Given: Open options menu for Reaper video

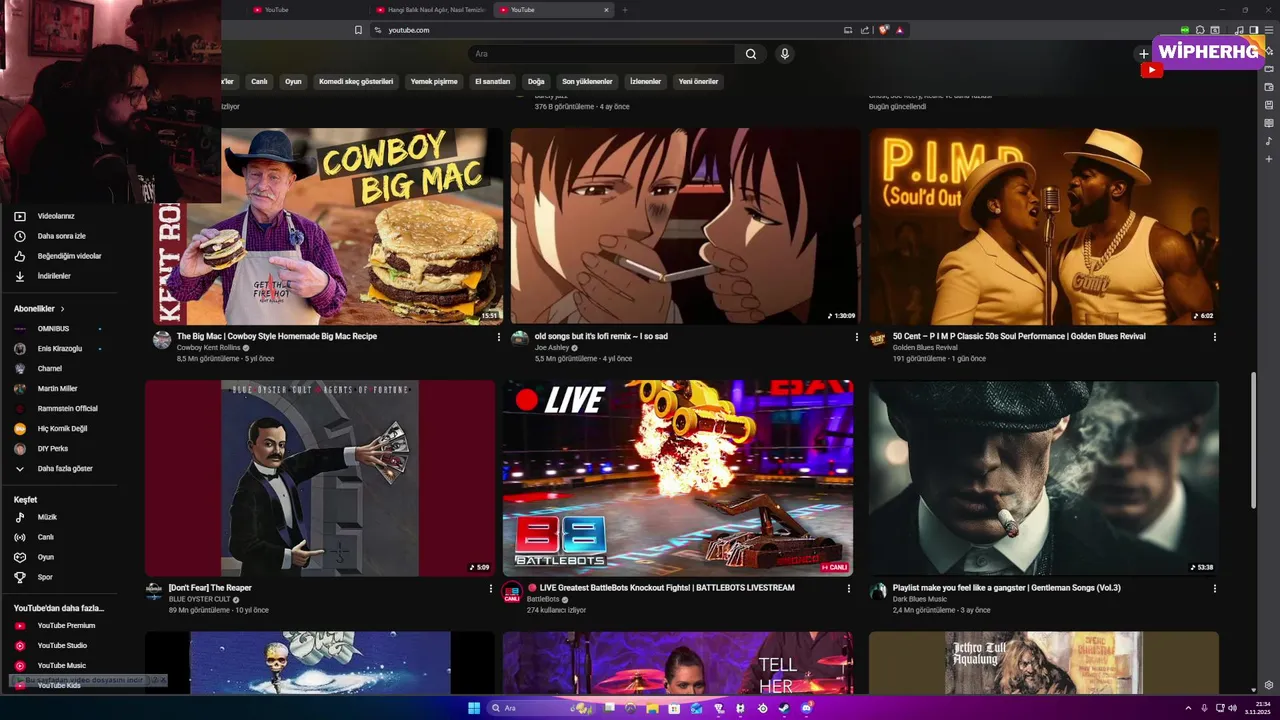Looking at the screenshot, I should 491,589.
